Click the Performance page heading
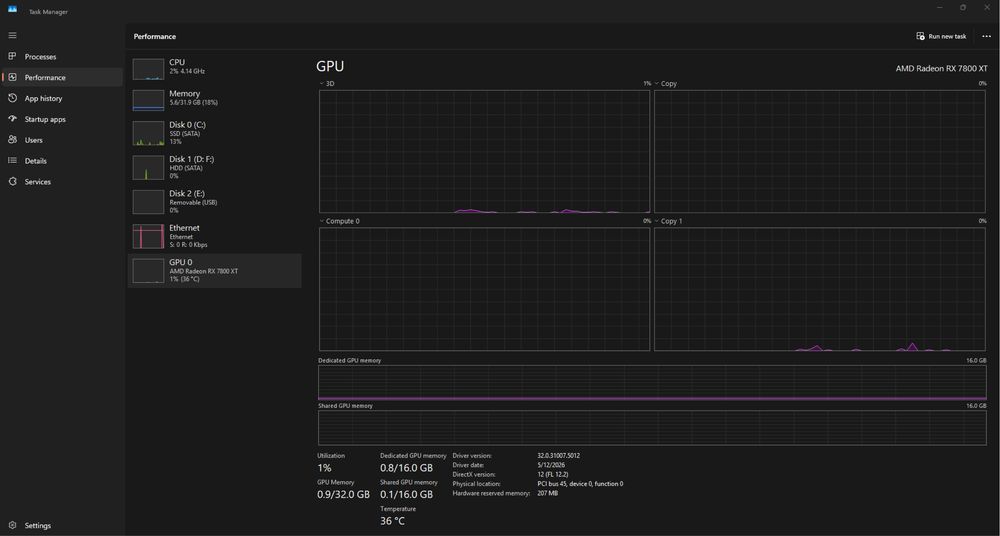 coord(154,36)
